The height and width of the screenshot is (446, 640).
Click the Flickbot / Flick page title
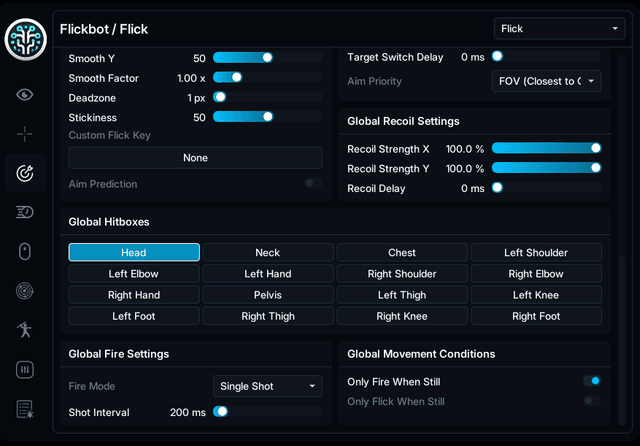104,29
